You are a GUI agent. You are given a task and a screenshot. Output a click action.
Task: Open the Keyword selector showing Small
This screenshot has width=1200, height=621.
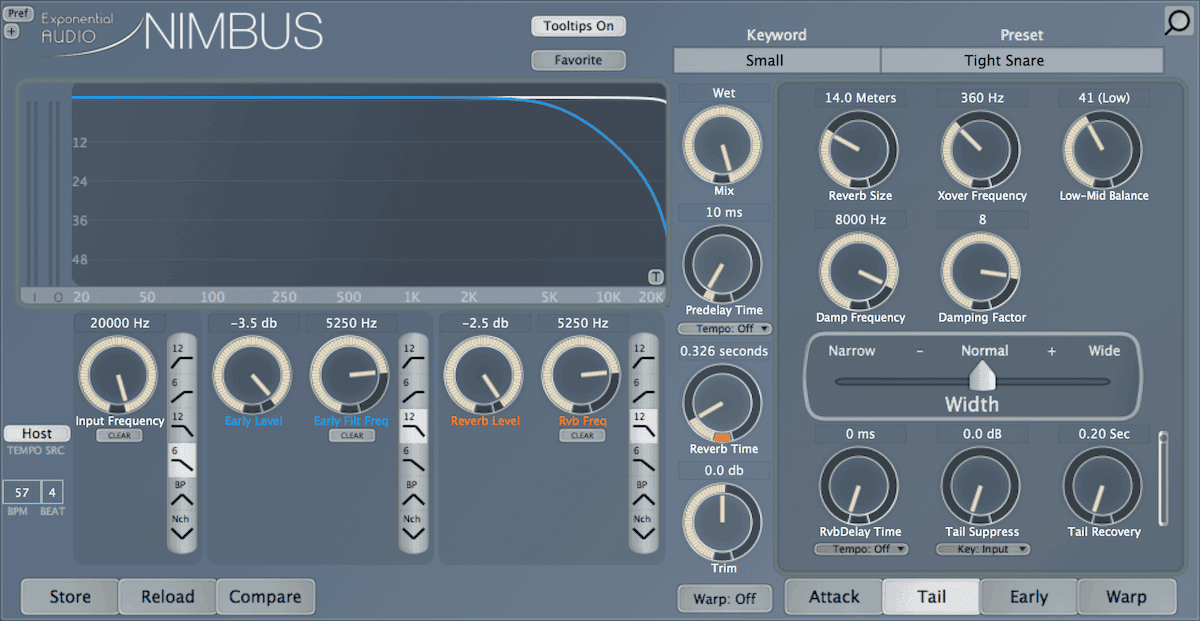coord(777,60)
